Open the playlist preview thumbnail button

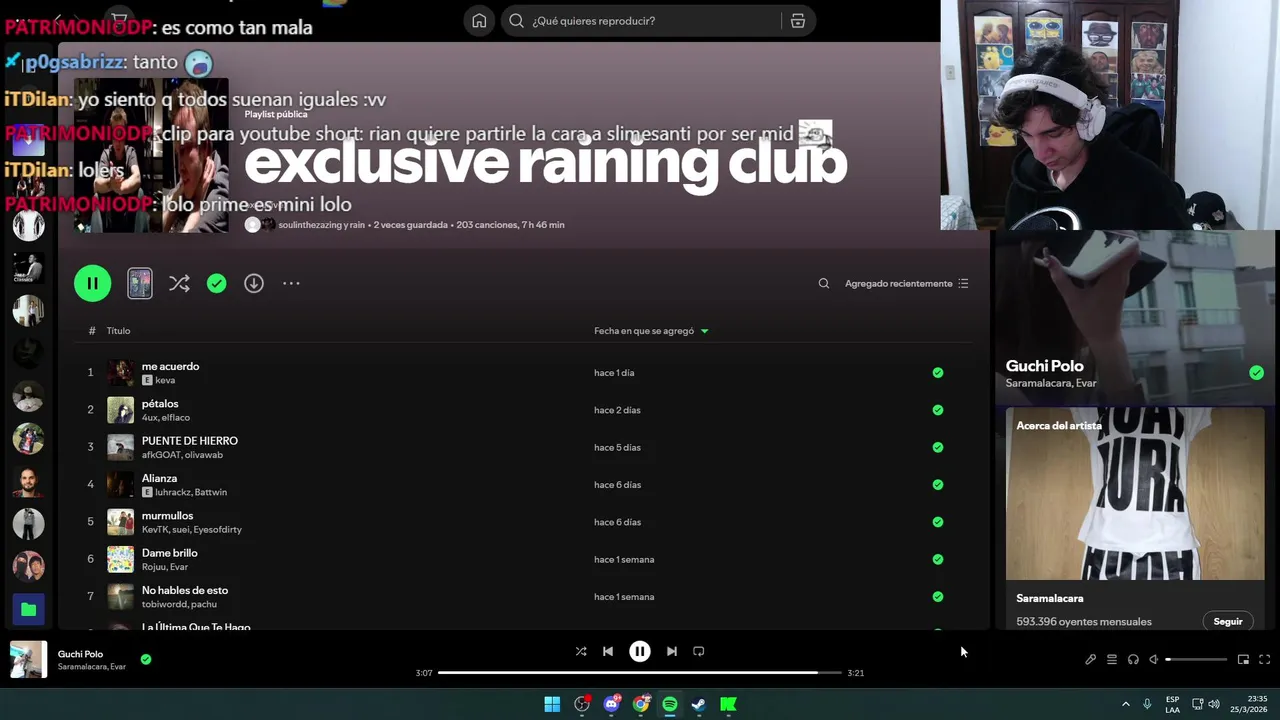point(140,283)
